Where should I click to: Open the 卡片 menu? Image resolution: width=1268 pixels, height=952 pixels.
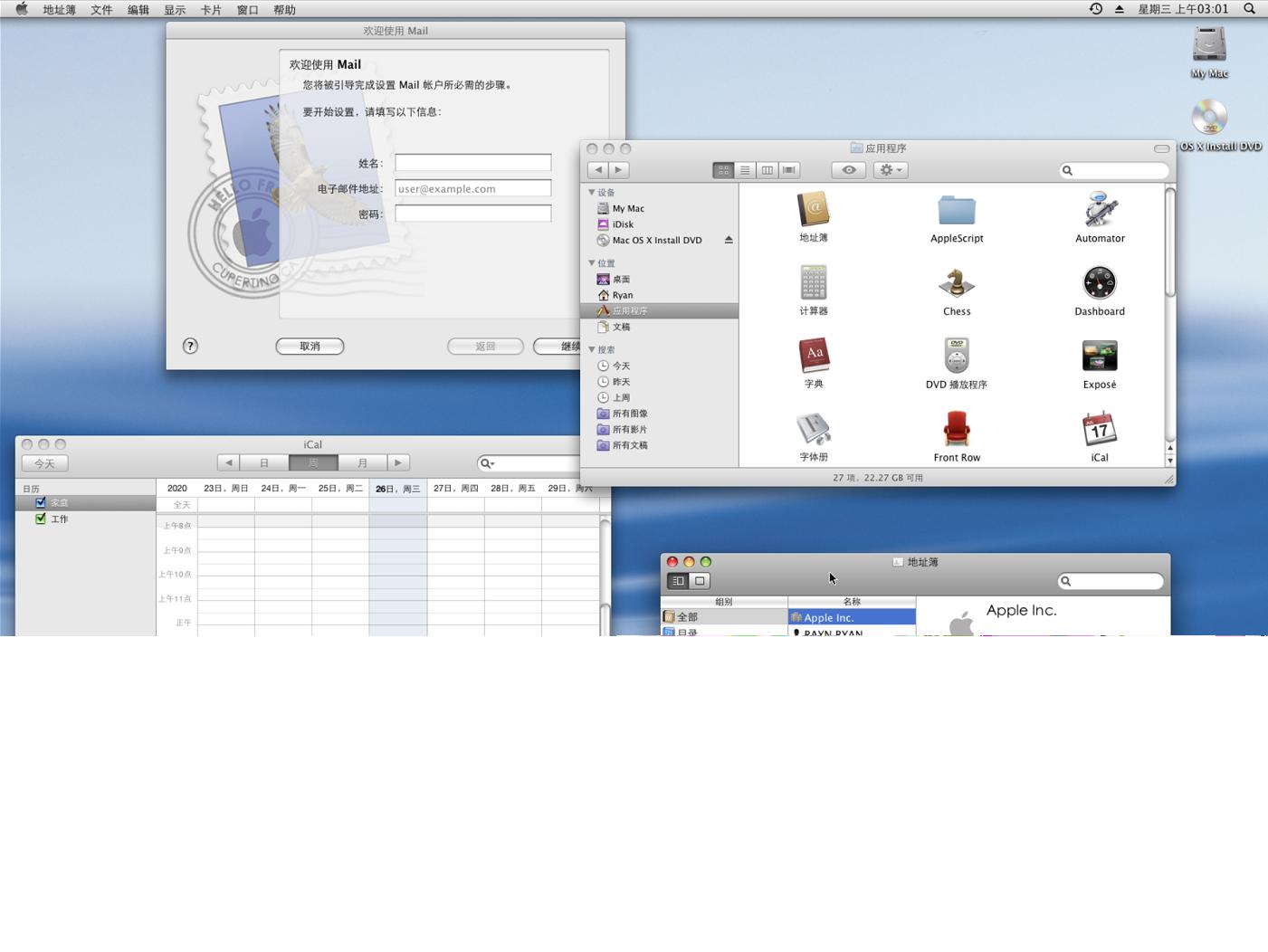210,10
